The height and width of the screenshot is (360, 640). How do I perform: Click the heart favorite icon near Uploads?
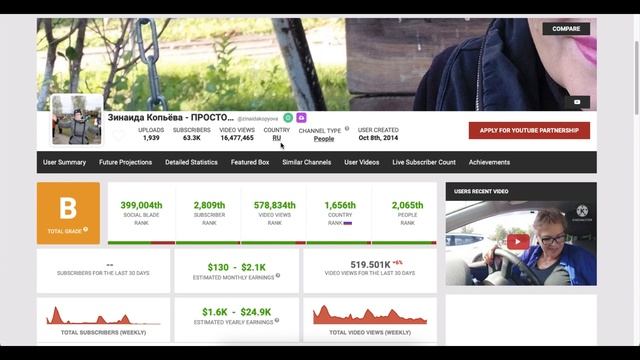tap(118, 135)
